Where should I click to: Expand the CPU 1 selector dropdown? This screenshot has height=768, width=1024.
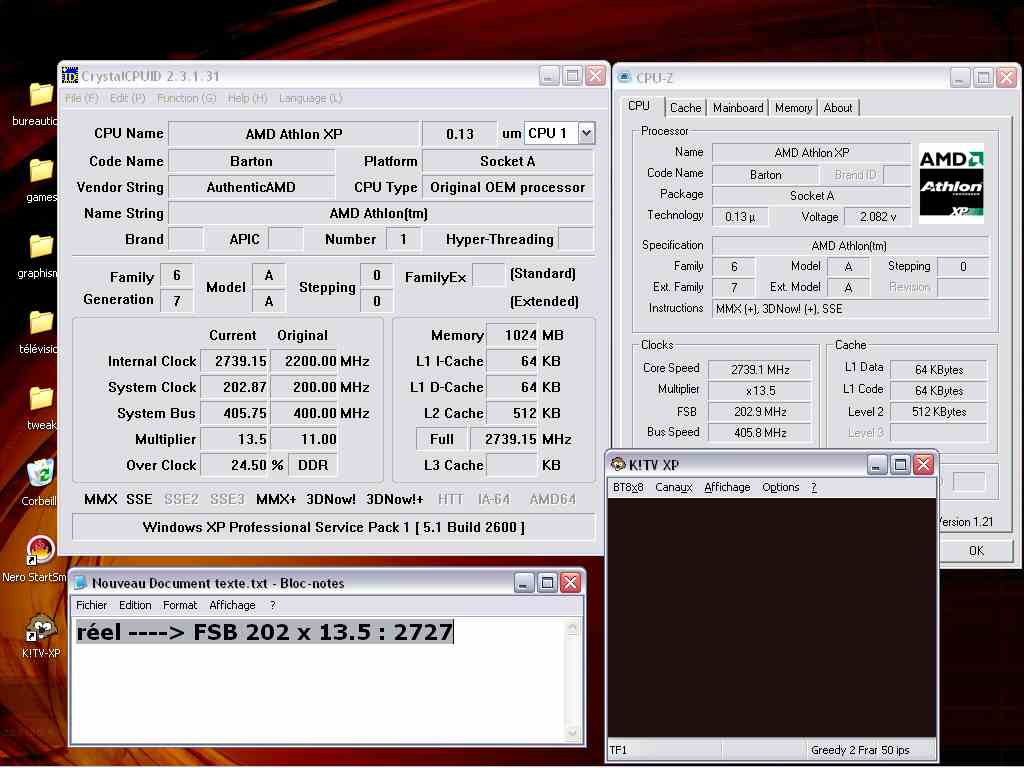pos(586,133)
